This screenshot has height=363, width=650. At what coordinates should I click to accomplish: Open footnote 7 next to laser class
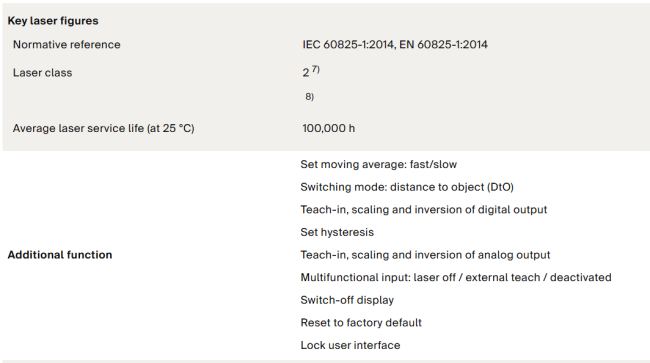(316, 69)
